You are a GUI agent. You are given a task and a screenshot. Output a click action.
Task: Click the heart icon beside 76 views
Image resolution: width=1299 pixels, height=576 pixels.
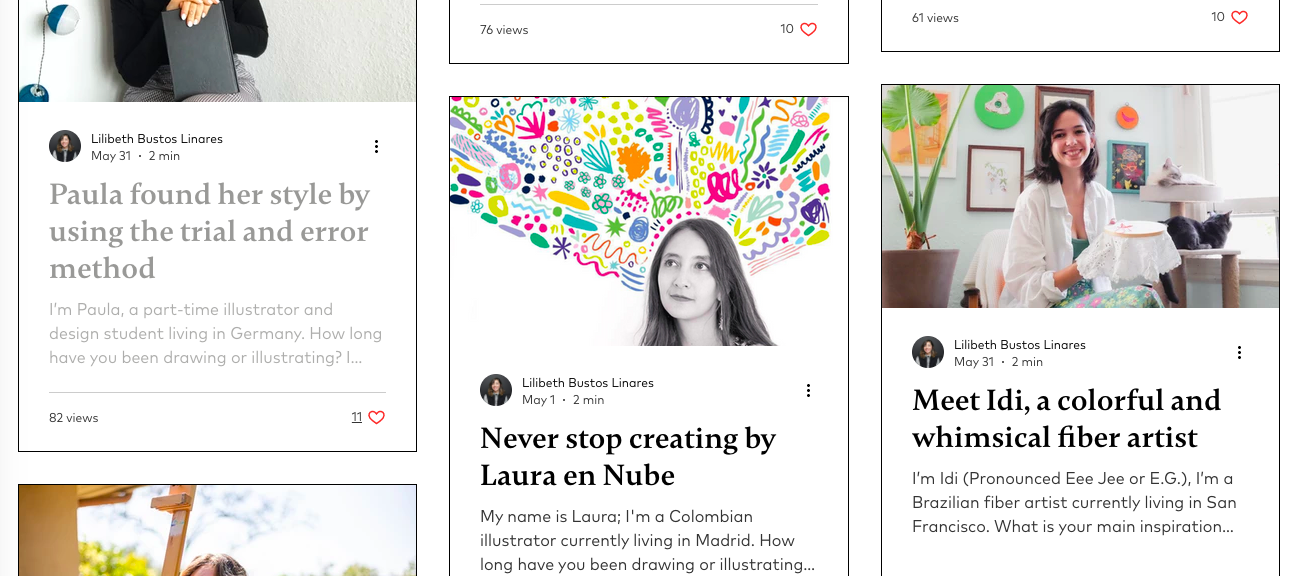(x=809, y=30)
